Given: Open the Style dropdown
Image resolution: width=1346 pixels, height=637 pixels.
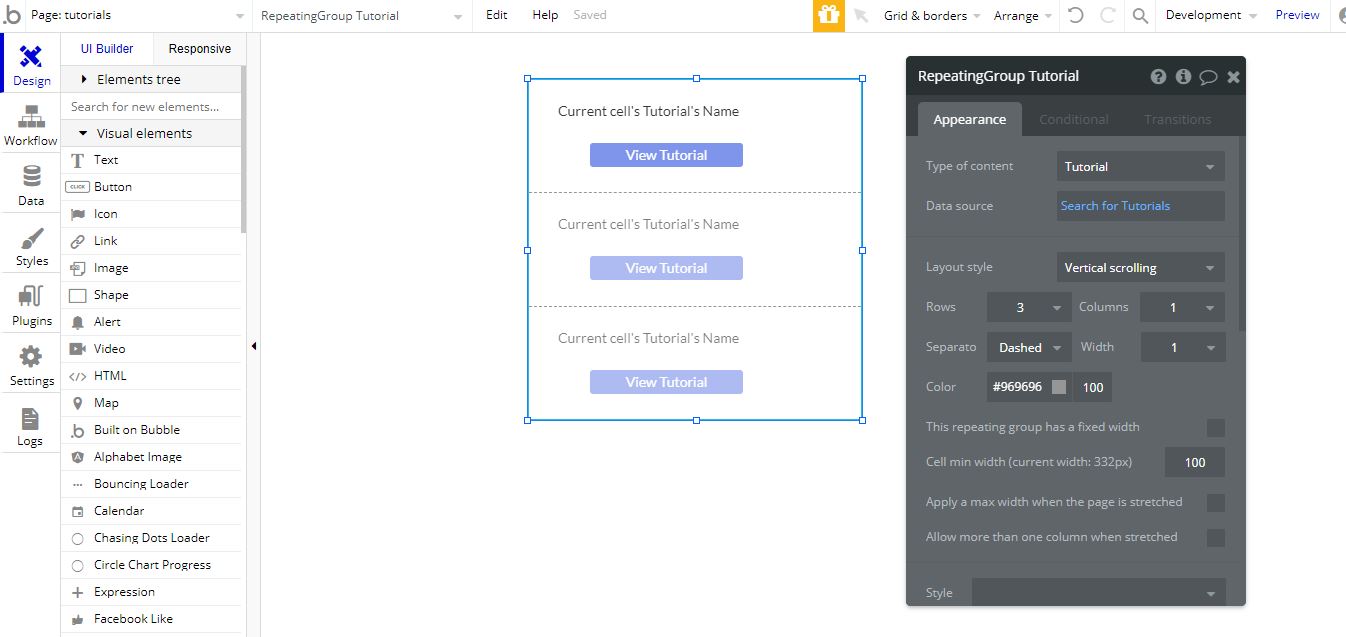Looking at the screenshot, I should click(x=1098, y=592).
